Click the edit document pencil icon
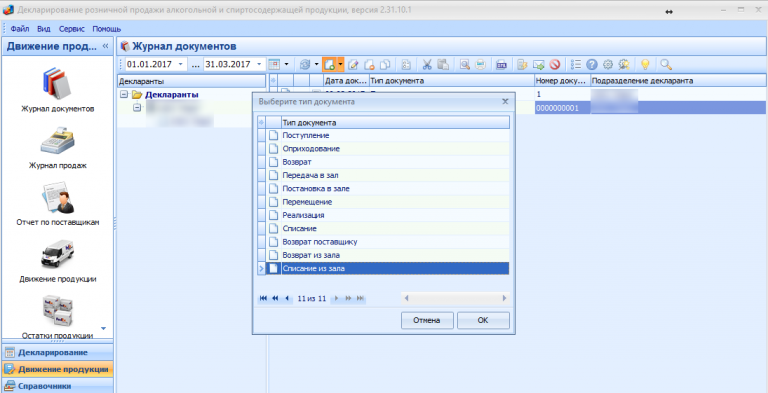Image resolution: width=768 pixels, height=393 pixels. click(x=354, y=64)
